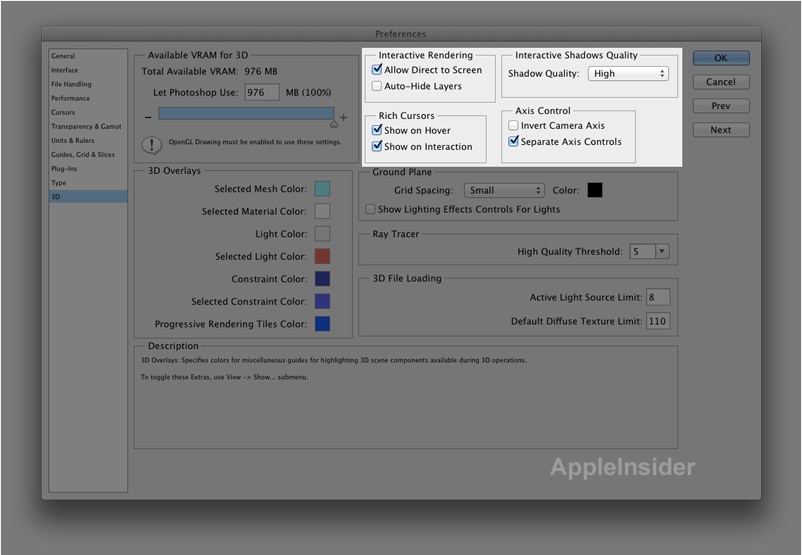This screenshot has width=802, height=555.
Task: Click the Ground Plane Color swatch
Action: coord(594,190)
